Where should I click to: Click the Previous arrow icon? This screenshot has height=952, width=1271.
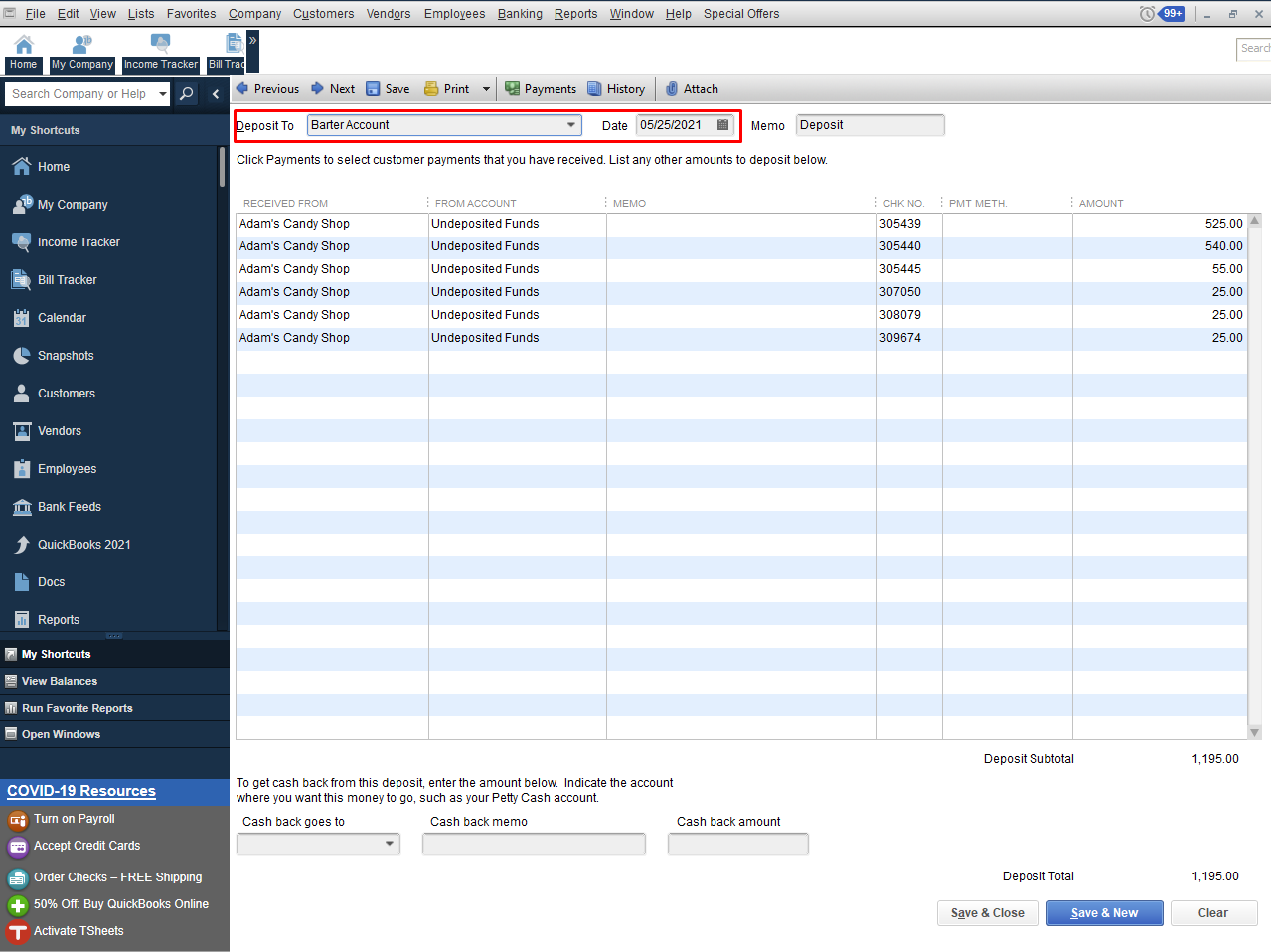pyautogui.click(x=241, y=88)
